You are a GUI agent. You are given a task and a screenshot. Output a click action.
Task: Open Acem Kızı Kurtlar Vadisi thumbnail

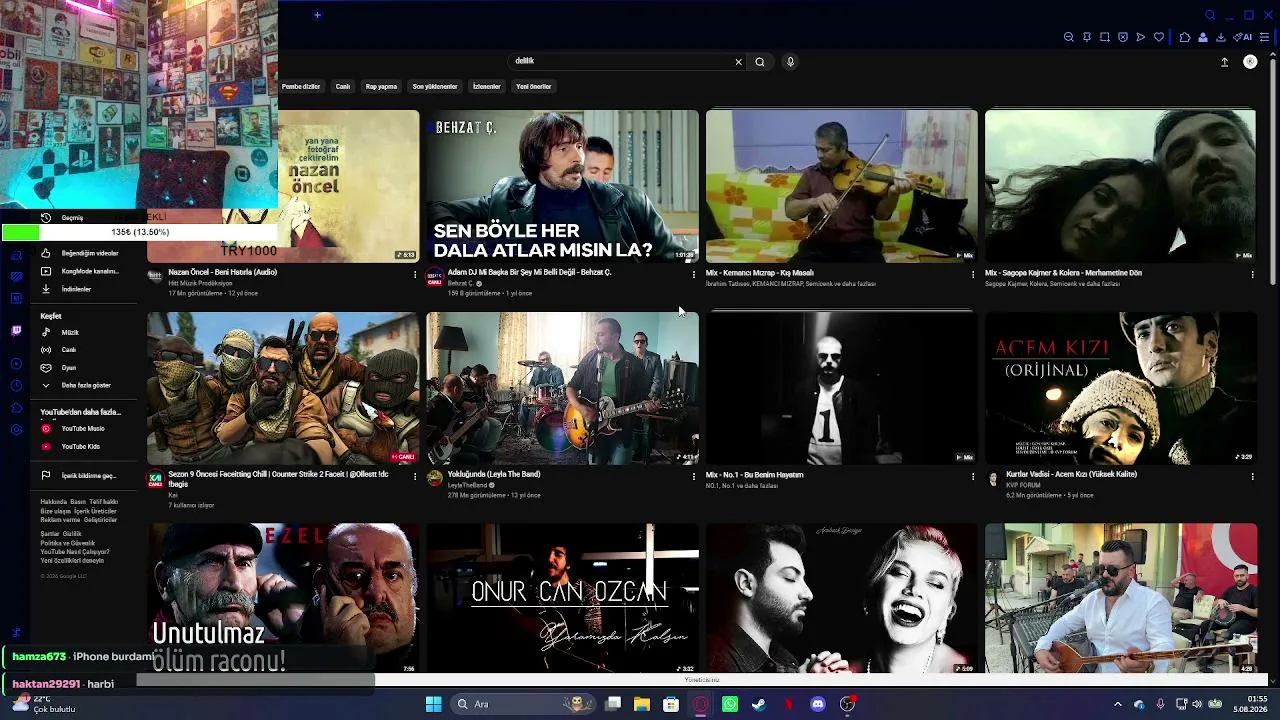(x=1120, y=388)
